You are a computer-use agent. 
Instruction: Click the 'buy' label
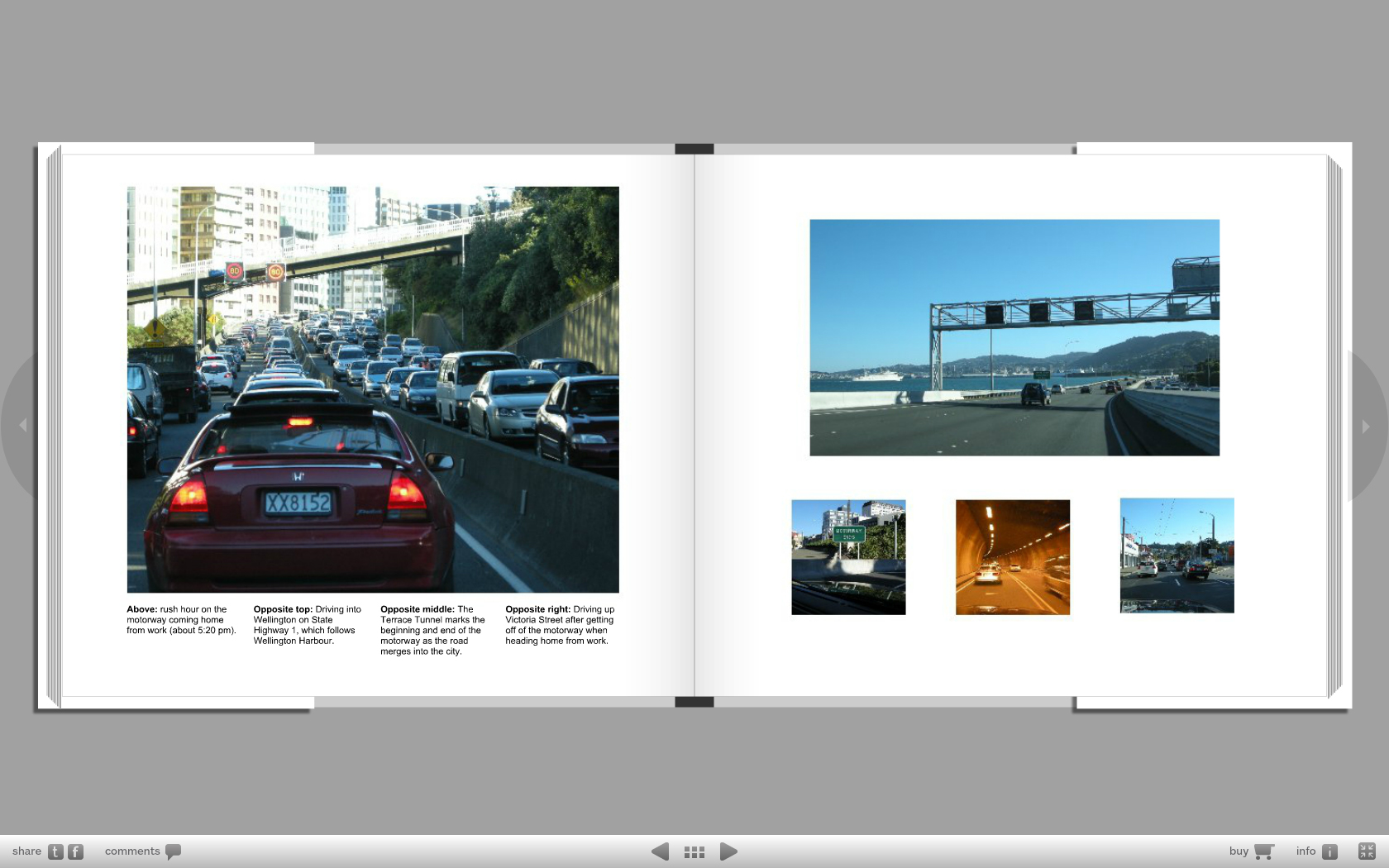(x=1239, y=851)
